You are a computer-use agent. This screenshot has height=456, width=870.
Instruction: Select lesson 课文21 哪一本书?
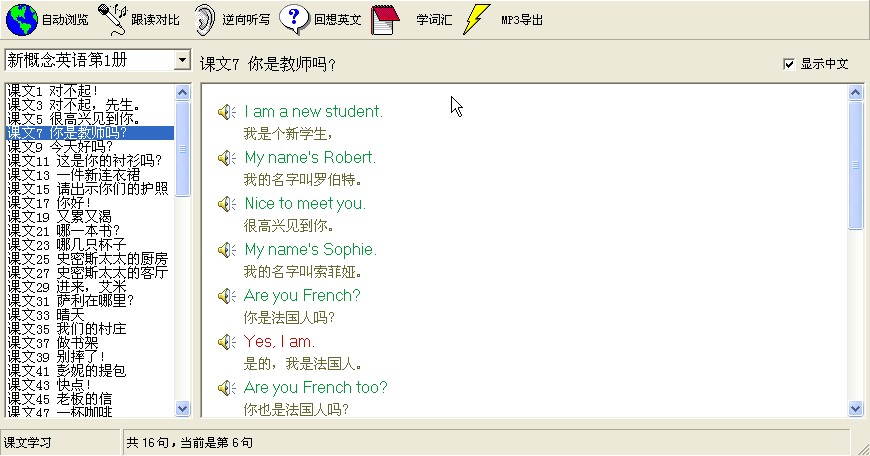point(90,231)
